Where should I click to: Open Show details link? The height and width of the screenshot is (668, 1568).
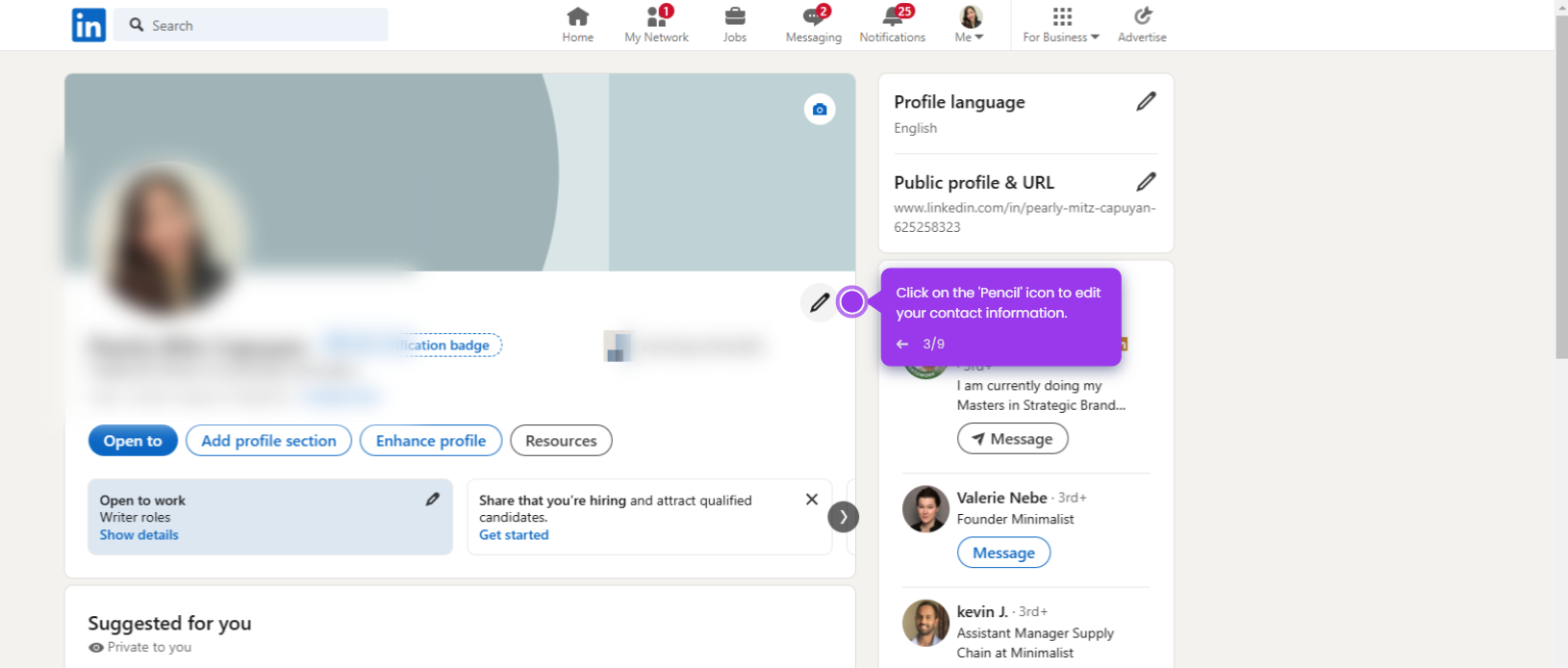pos(139,535)
